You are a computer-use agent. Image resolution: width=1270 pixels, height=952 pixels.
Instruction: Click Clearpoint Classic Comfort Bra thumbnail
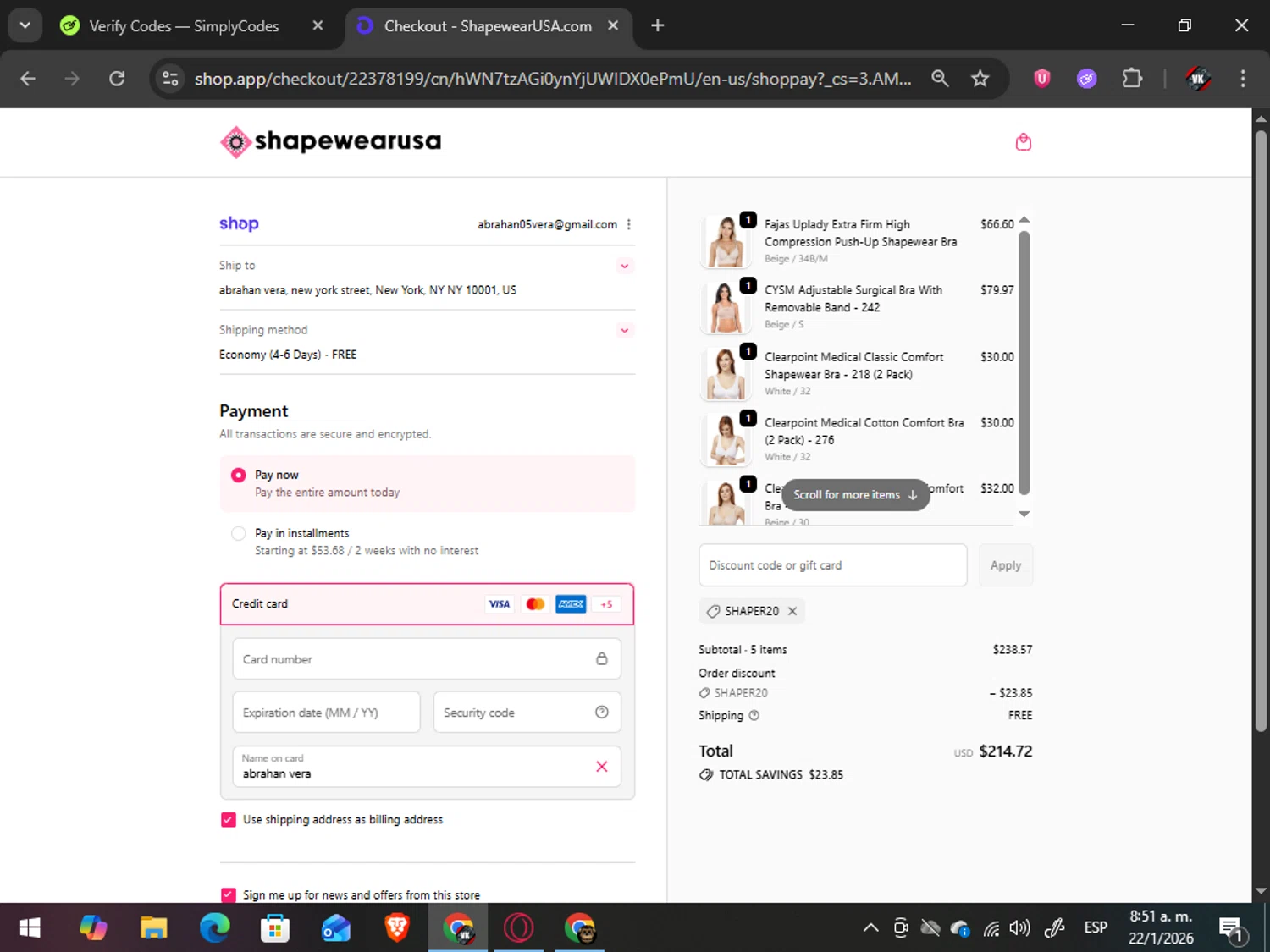click(726, 374)
